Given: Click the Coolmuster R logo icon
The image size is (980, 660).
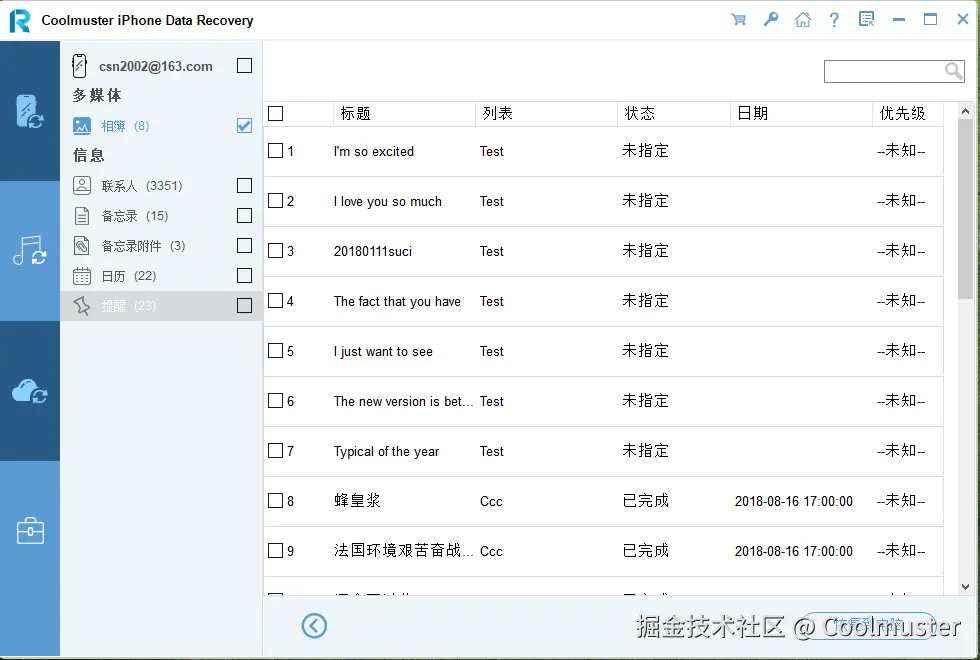Looking at the screenshot, I should 19,21.
